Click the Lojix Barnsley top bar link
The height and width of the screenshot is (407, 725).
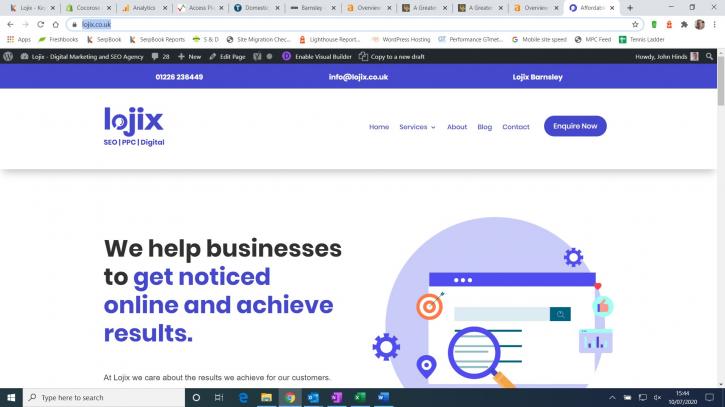point(537,77)
